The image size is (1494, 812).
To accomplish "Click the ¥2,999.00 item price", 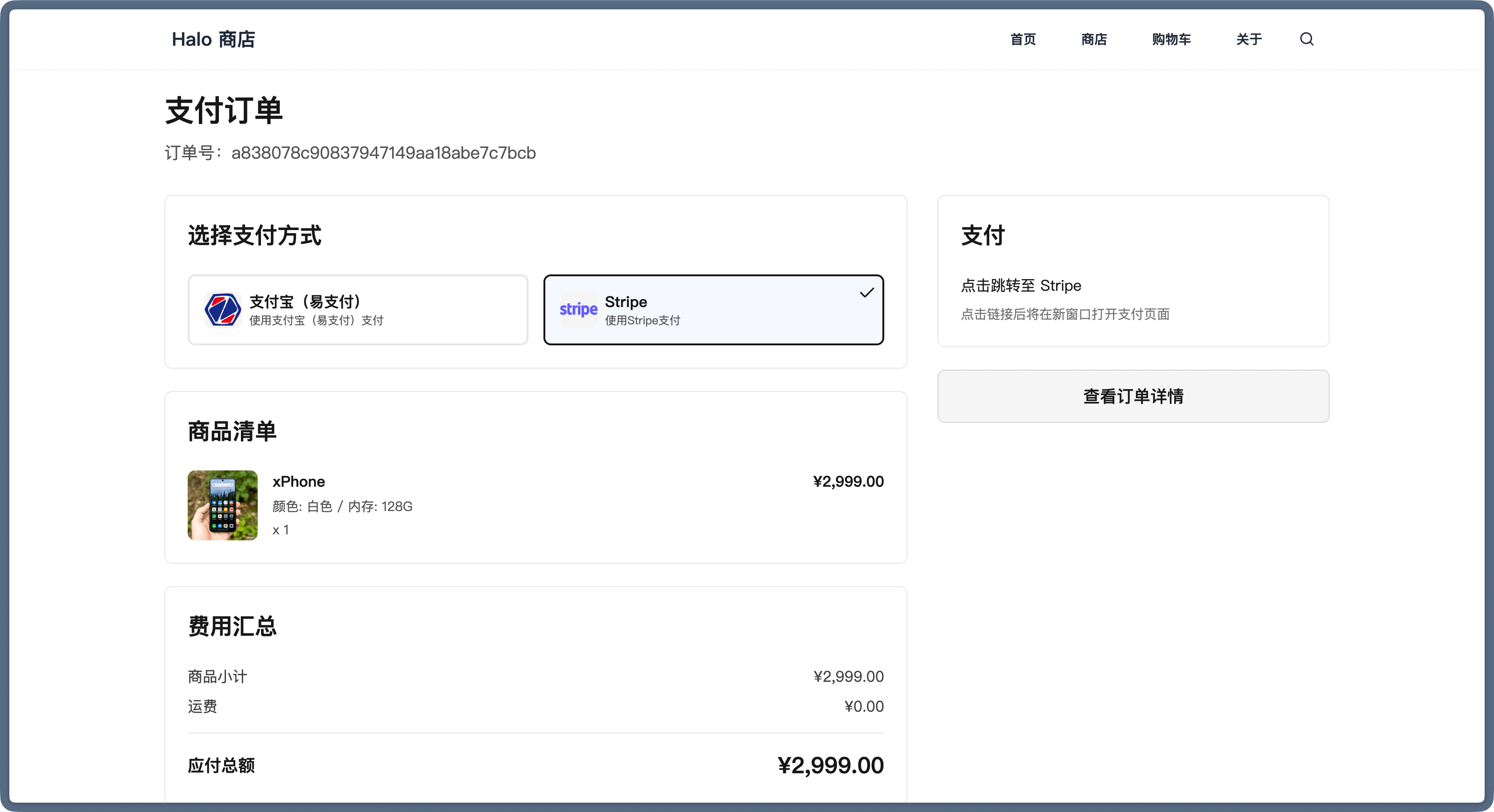I will pos(848,482).
